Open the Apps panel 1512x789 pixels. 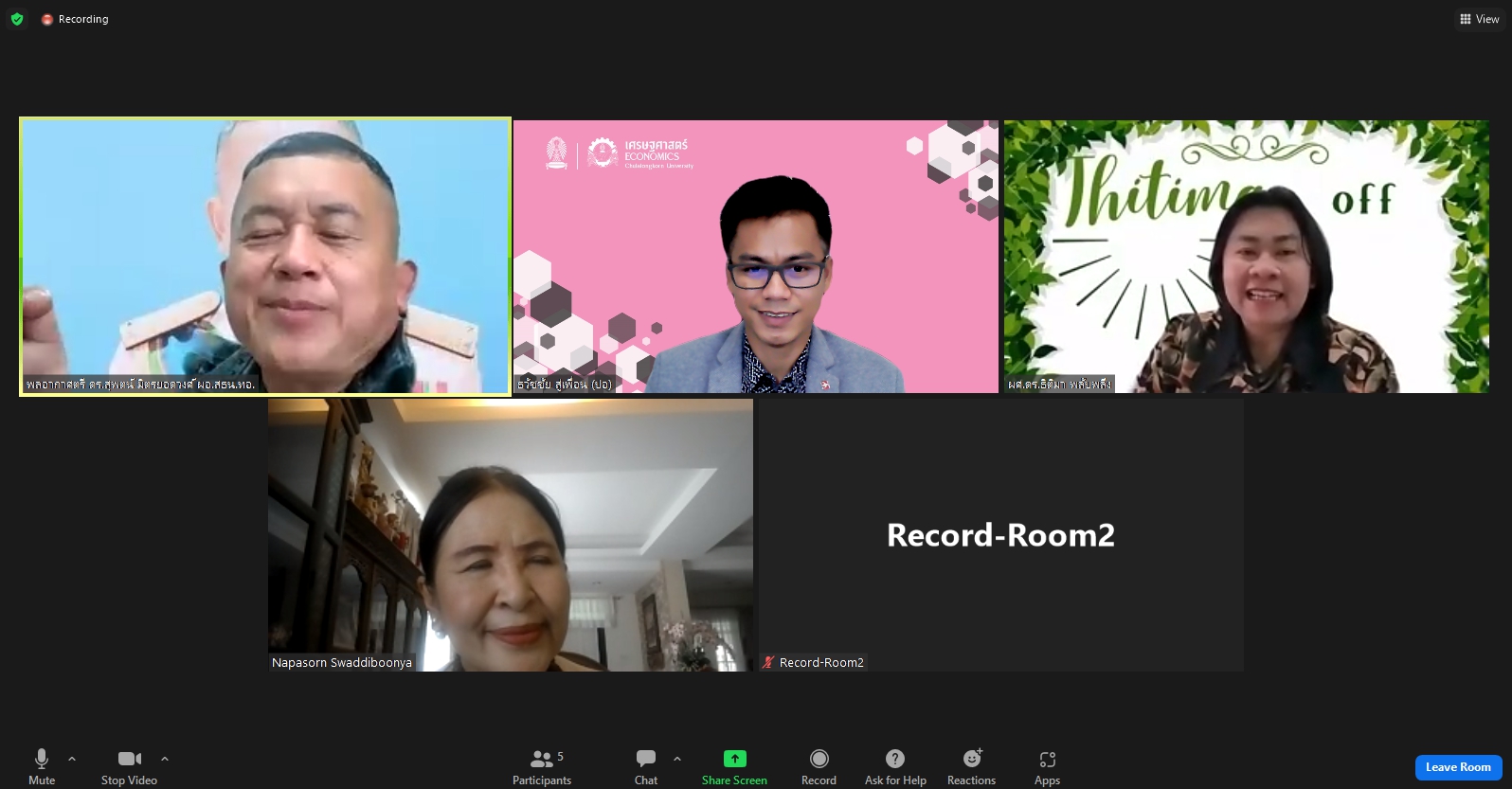pos(1047,765)
